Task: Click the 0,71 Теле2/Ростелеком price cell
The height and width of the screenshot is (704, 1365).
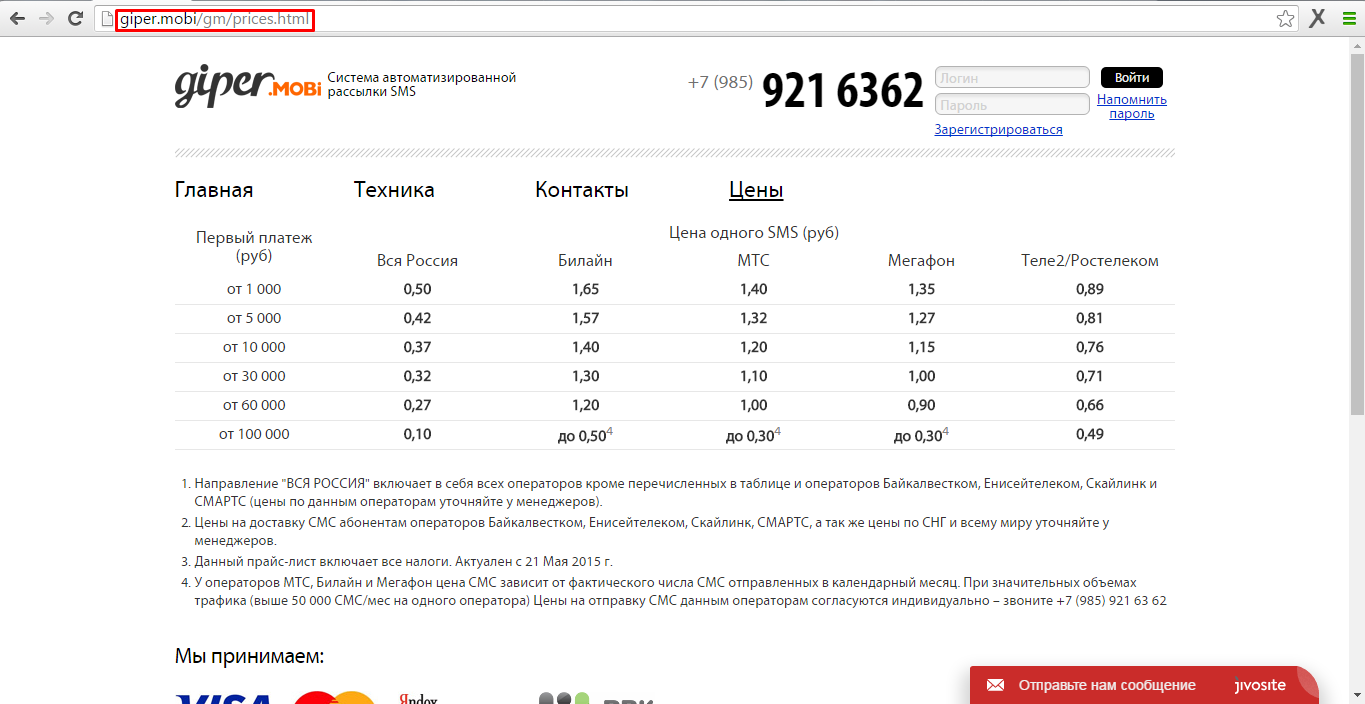Action: [x=1090, y=376]
